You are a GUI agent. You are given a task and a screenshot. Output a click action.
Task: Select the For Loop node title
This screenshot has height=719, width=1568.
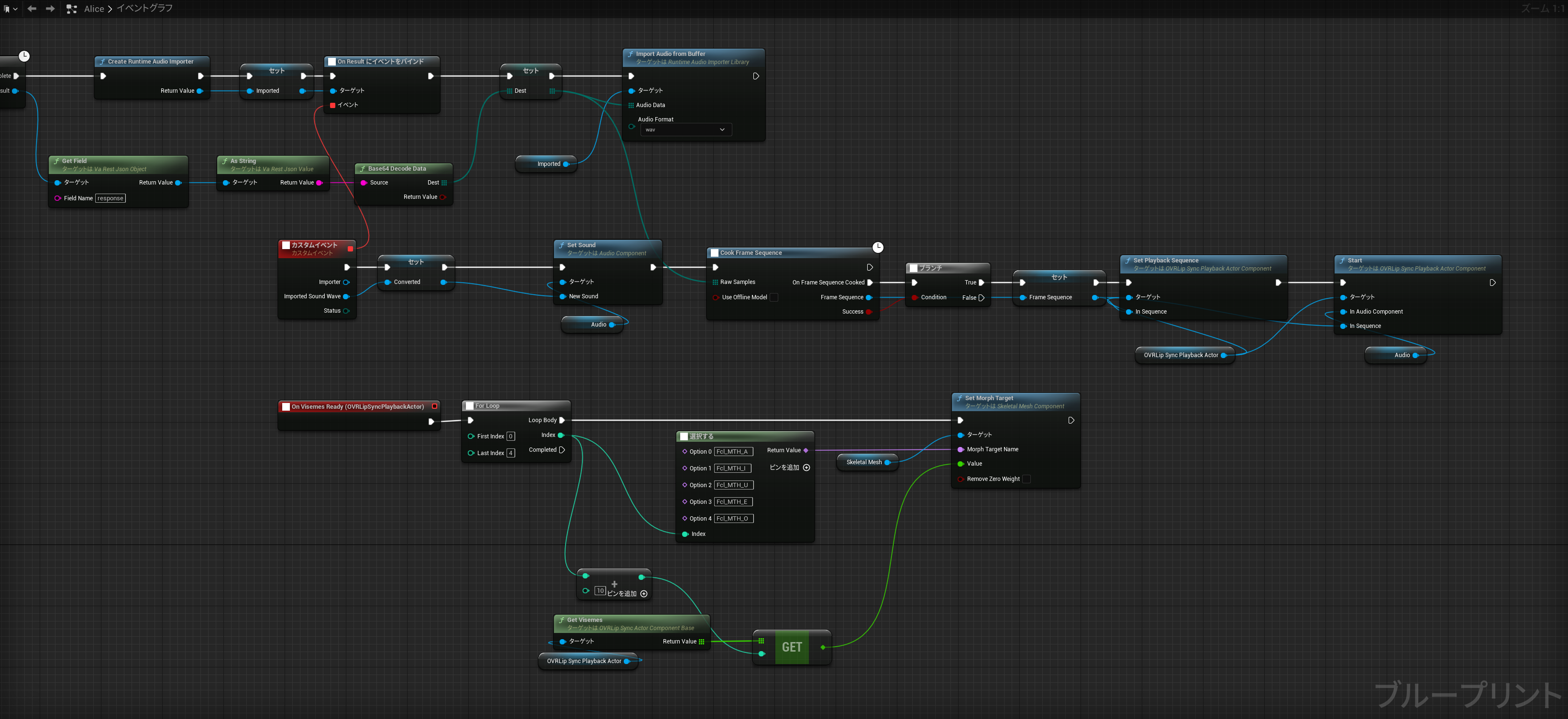click(487, 406)
